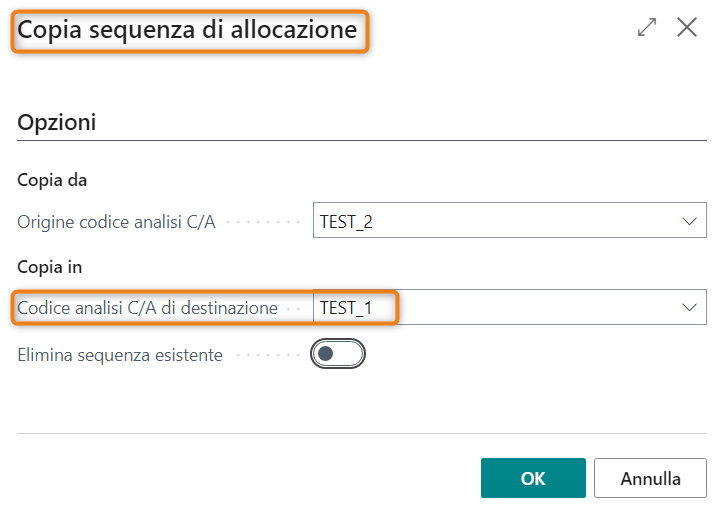Viewport: 718px width, 509px height.
Task: Close the Copia sequenza di allocazione dialog
Action: click(x=687, y=28)
